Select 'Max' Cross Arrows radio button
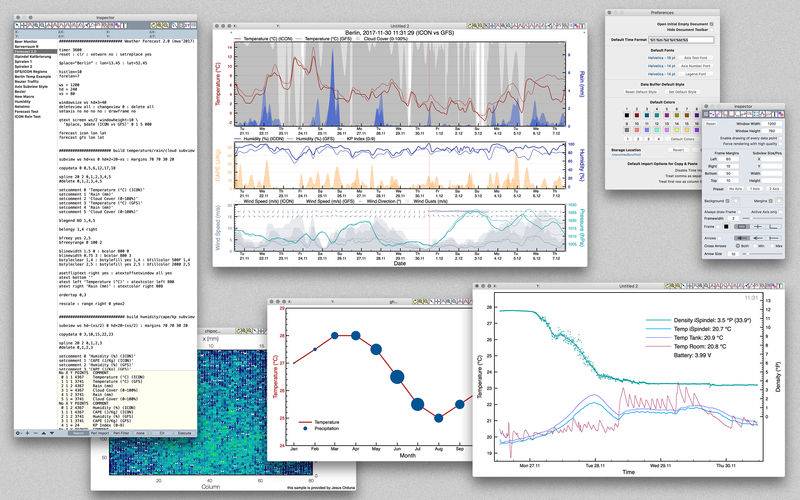The width and height of the screenshot is (800, 500). tap(772, 245)
